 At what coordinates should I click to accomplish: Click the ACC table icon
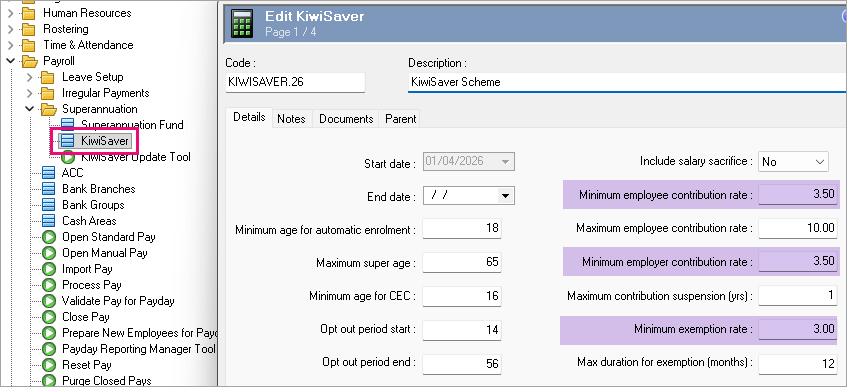pyautogui.click(x=49, y=173)
